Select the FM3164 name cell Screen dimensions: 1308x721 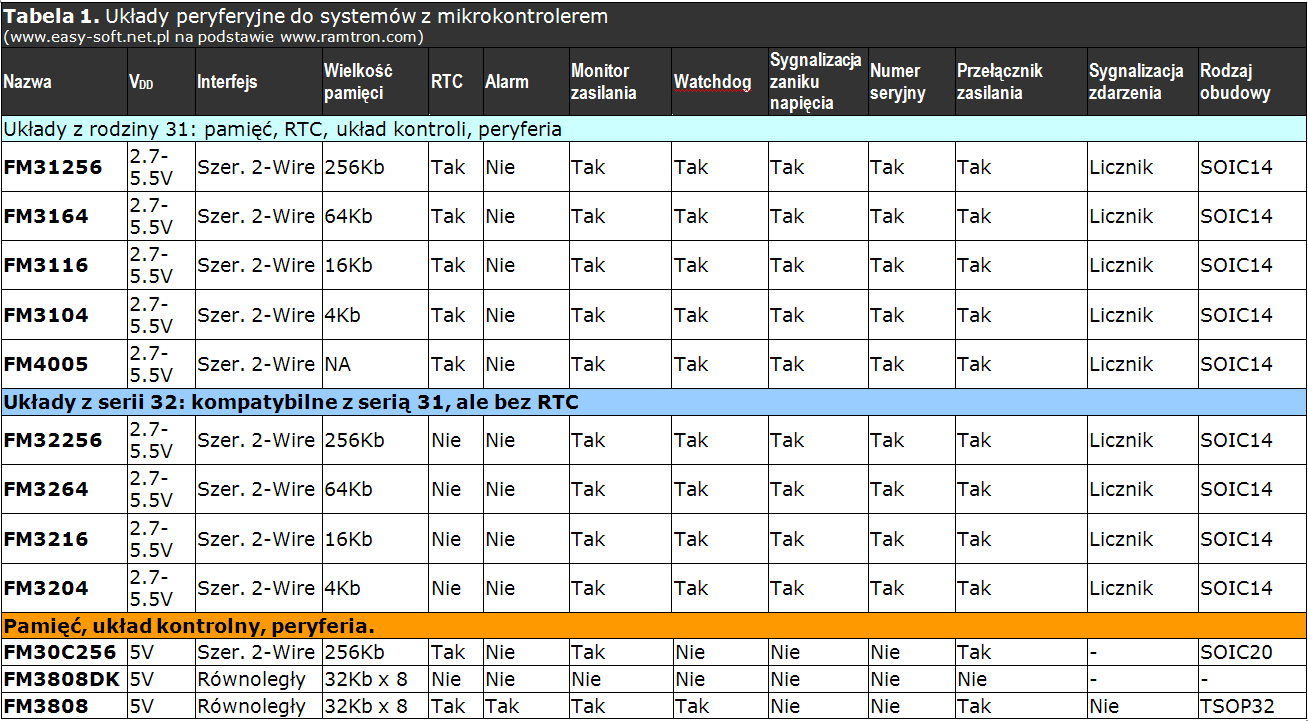click(63, 216)
